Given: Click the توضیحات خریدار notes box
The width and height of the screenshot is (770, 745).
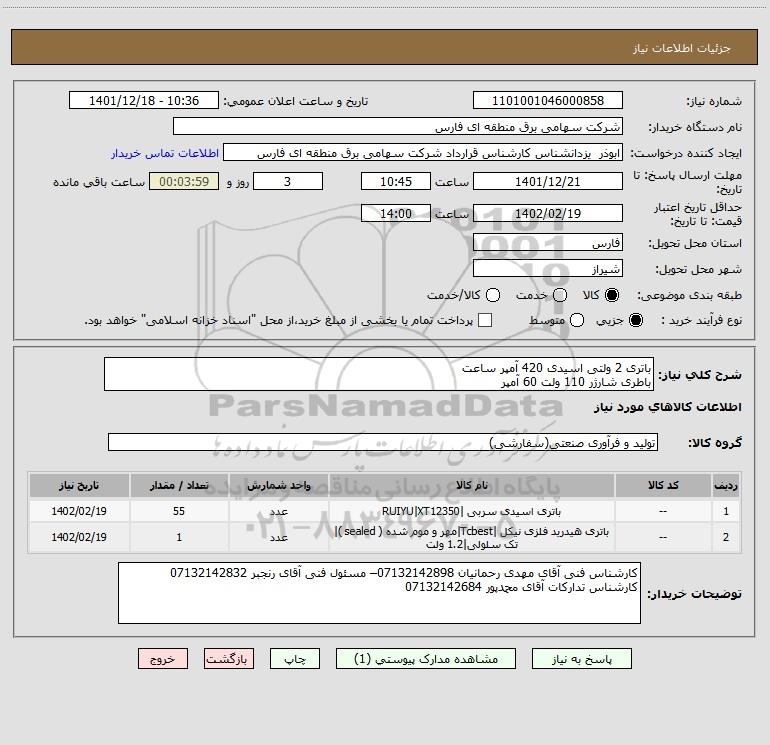Looking at the screenshot, I should click(x=379, y=593).
